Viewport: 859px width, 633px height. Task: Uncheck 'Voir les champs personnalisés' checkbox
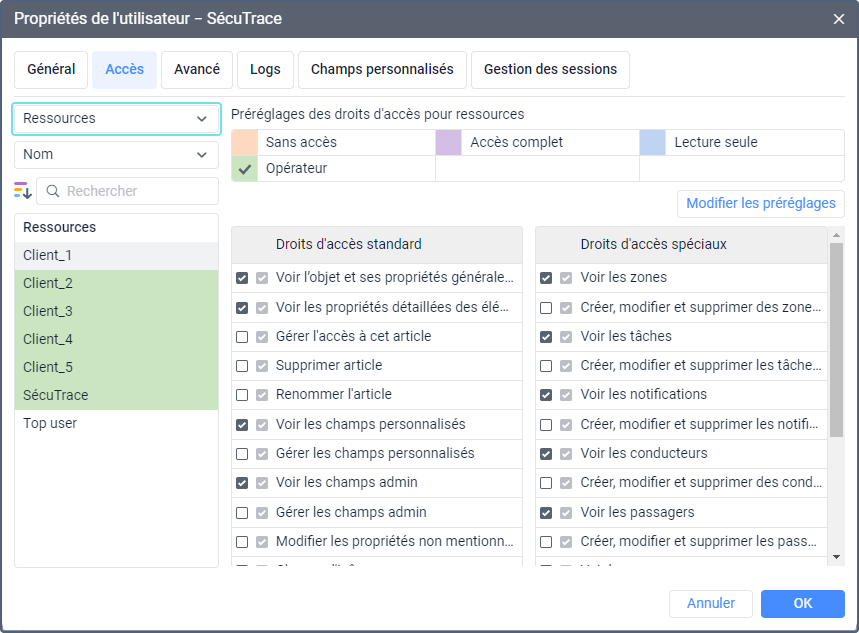[x=242, y=425]
